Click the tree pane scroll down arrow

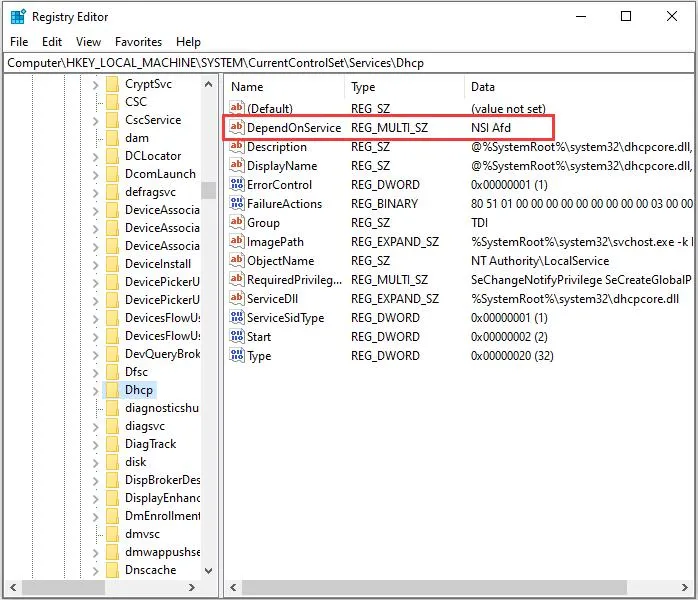click(x=208, y=570)
